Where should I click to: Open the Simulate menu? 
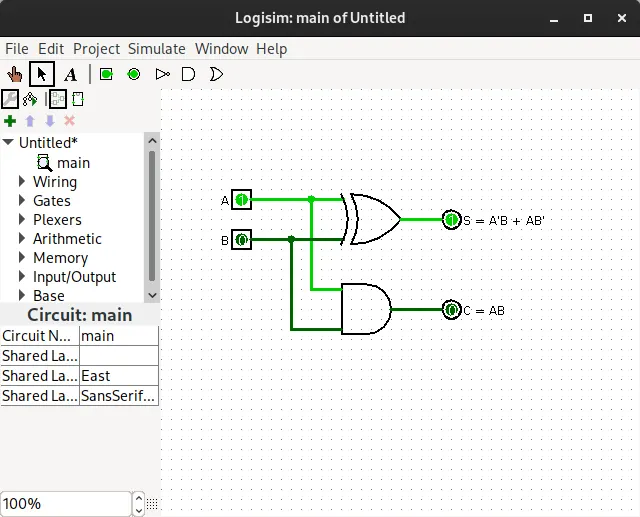click(x=157, y=49)
